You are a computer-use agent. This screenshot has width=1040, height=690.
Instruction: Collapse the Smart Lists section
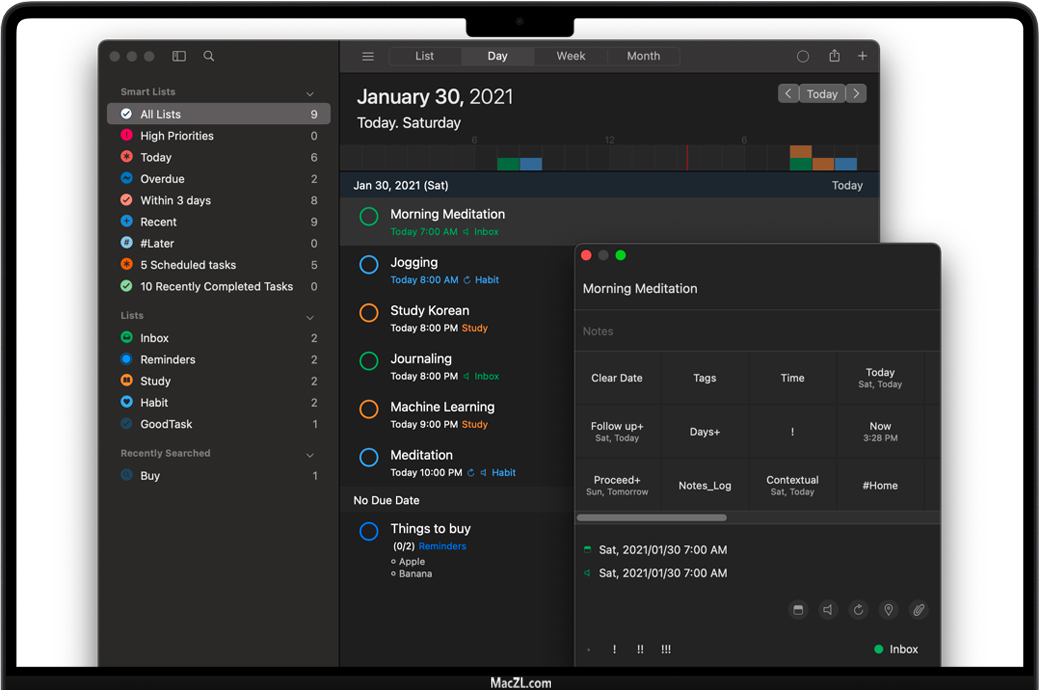point(310,93)
